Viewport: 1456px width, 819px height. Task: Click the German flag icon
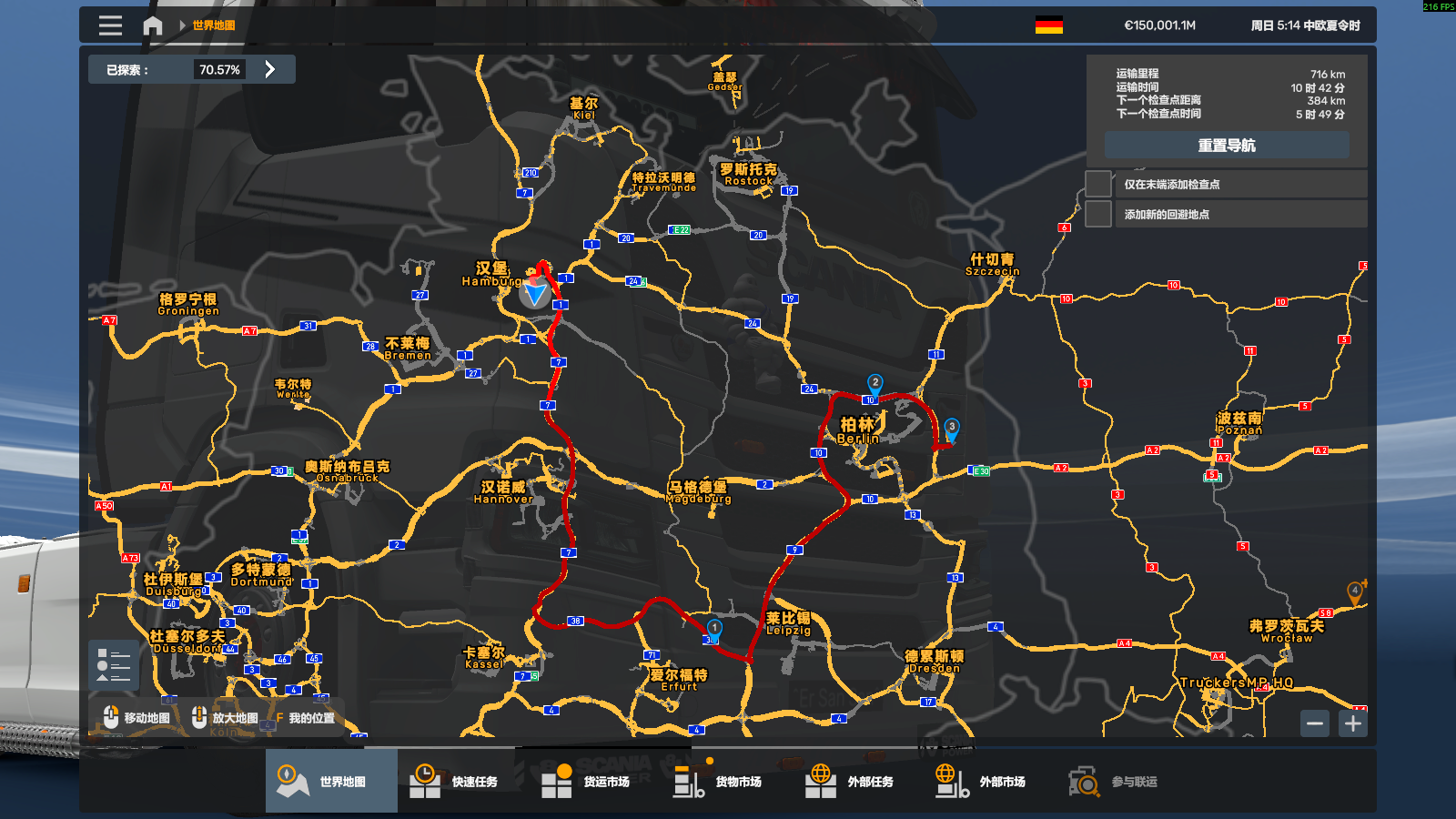(x=1048, y=25)
